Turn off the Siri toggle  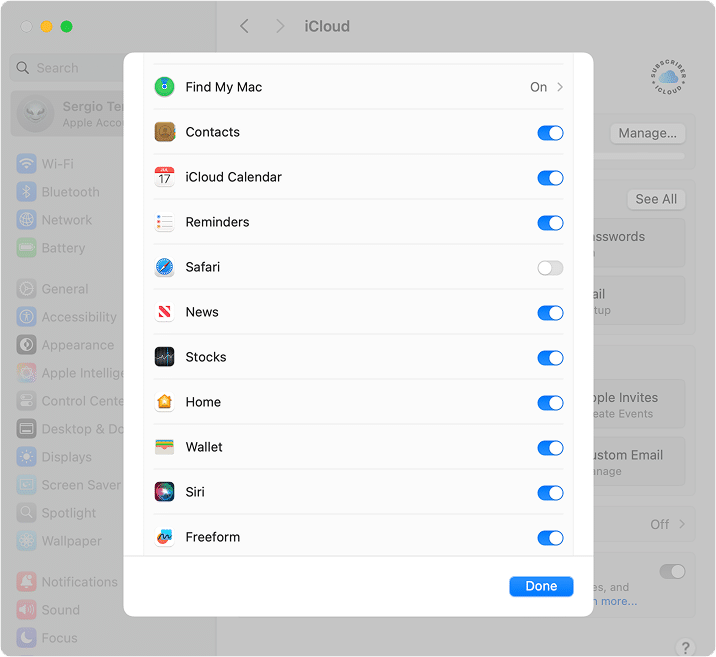point(550,493)
